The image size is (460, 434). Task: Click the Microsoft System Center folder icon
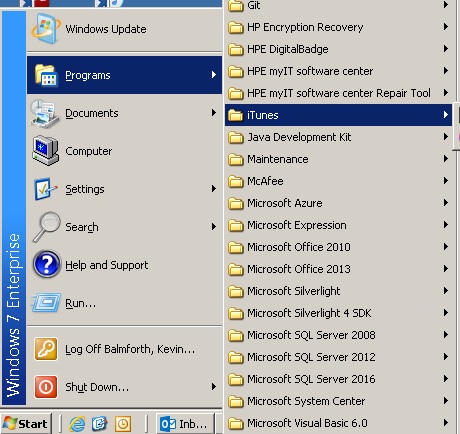[x=236, y=401]
